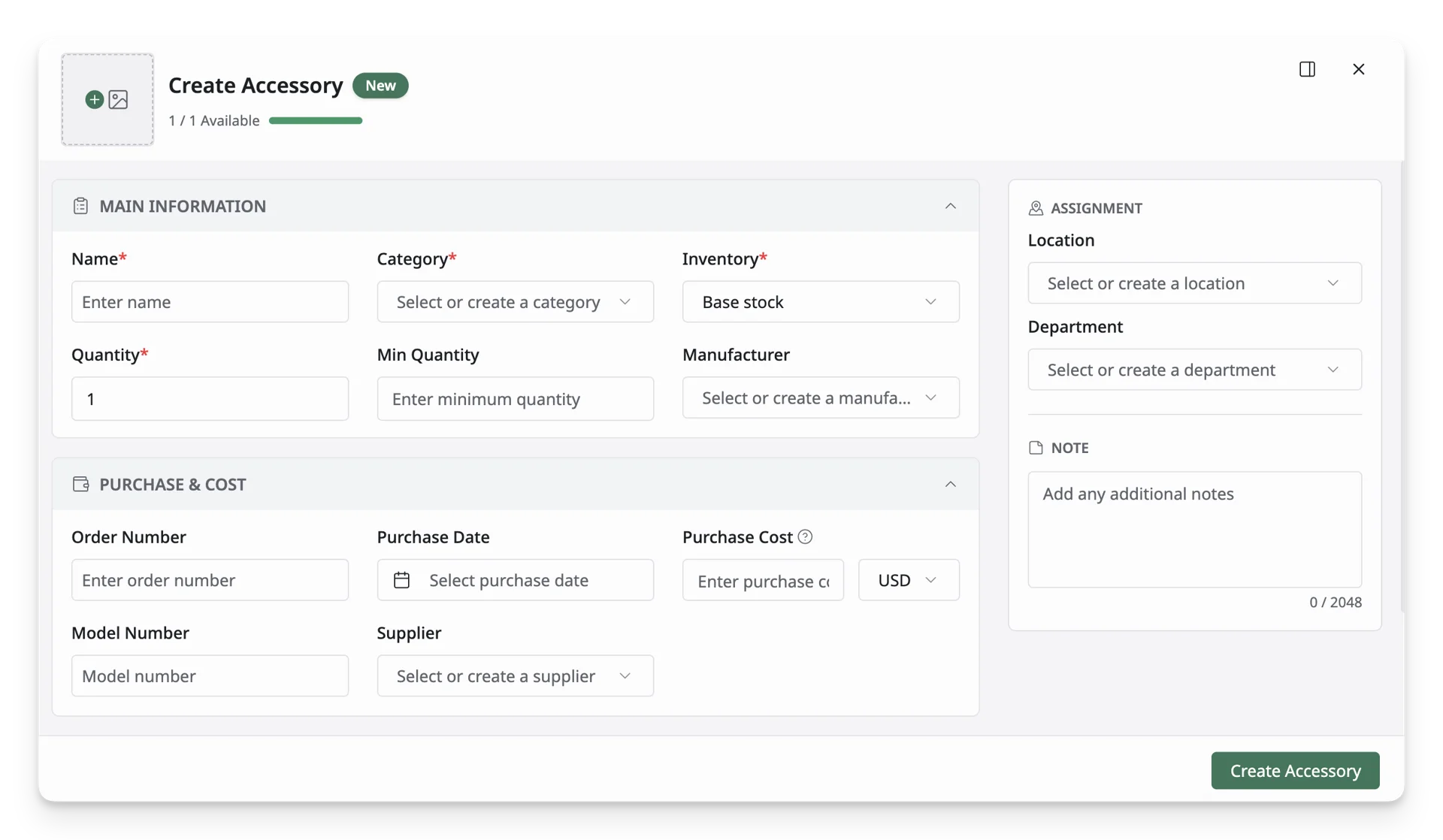Open the Category dropdown
The width and height of the screenshot is (1443, 840).
515,302
